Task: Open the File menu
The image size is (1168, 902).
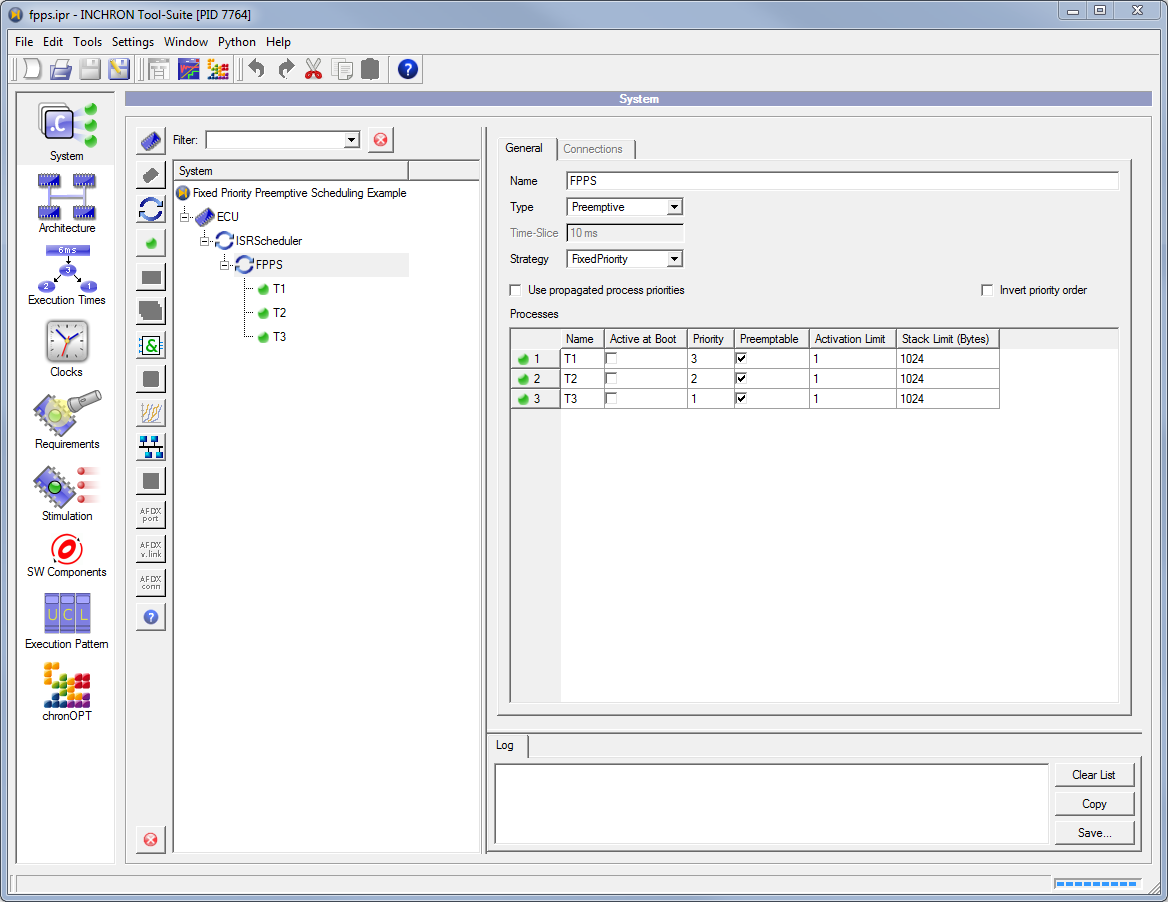Action: click(x=24, y=42)
